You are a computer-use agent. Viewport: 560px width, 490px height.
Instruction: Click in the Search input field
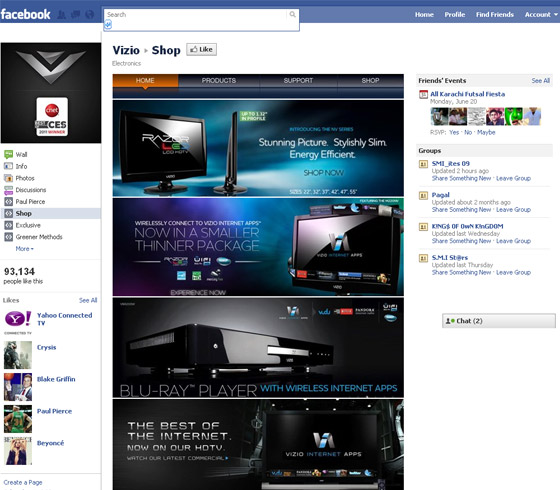point(196,15)
